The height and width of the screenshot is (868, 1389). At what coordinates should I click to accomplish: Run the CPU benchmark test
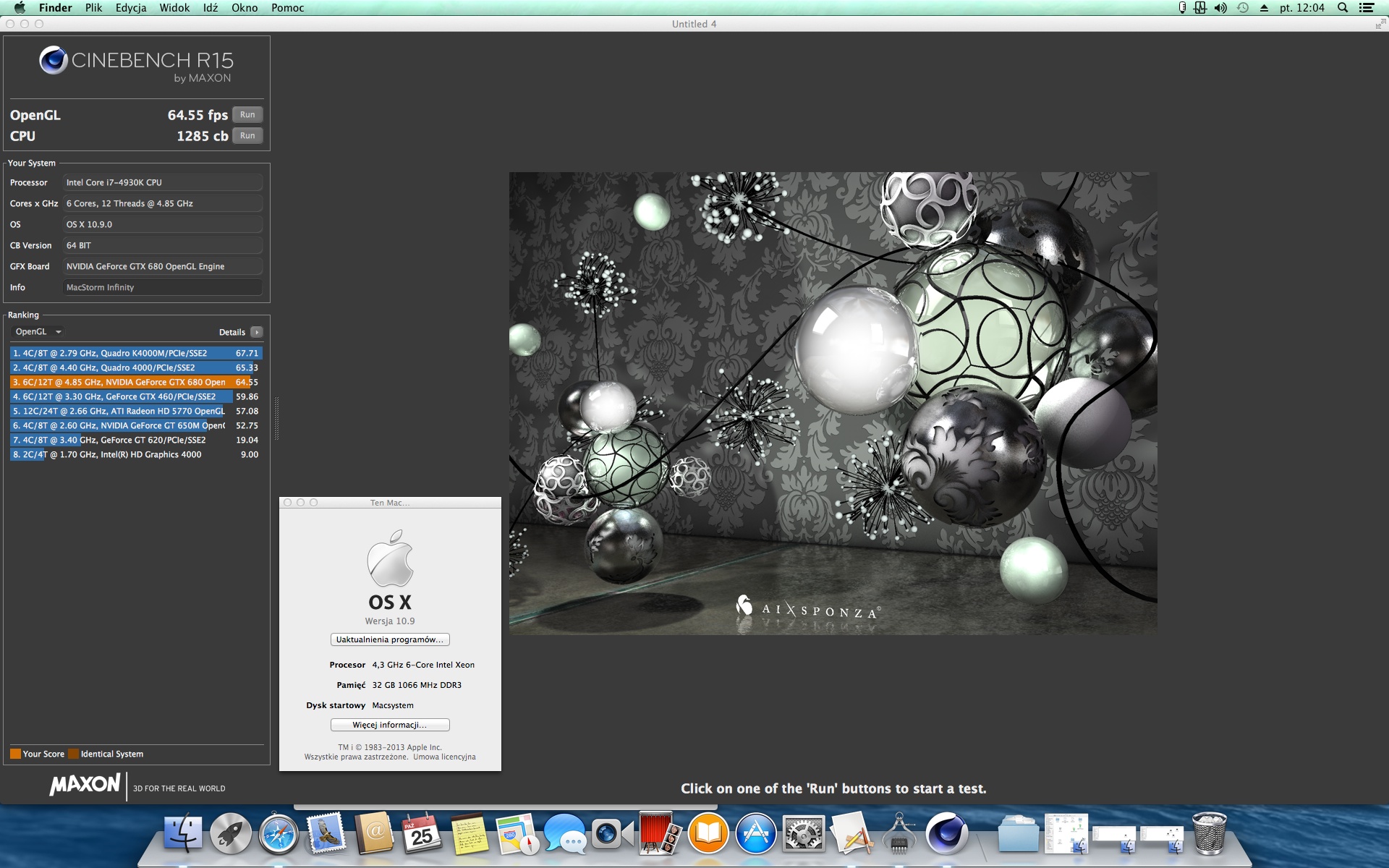[247, 136]
